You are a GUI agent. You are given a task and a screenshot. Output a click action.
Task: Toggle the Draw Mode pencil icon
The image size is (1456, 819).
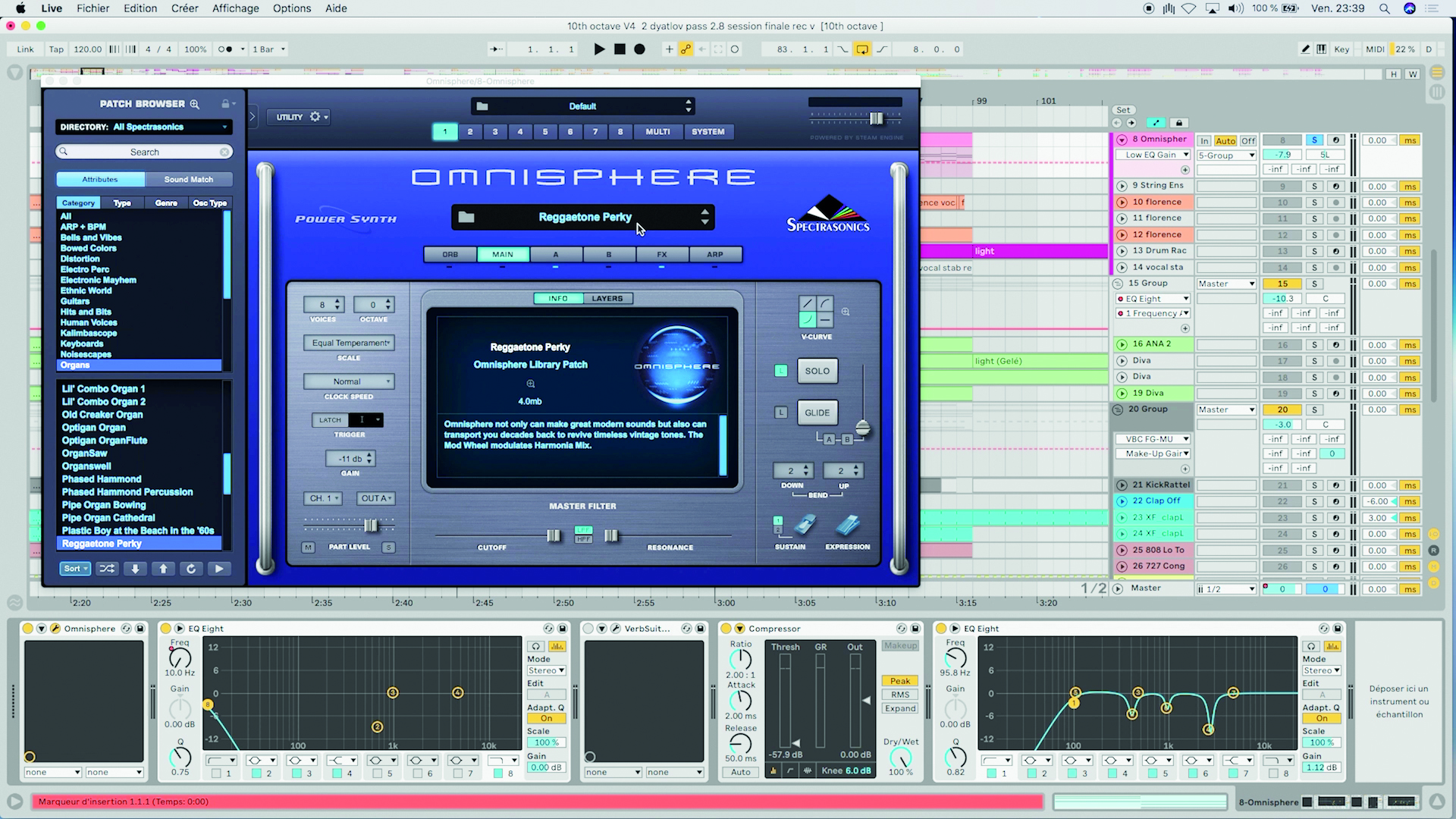(x=1305, y=49)
